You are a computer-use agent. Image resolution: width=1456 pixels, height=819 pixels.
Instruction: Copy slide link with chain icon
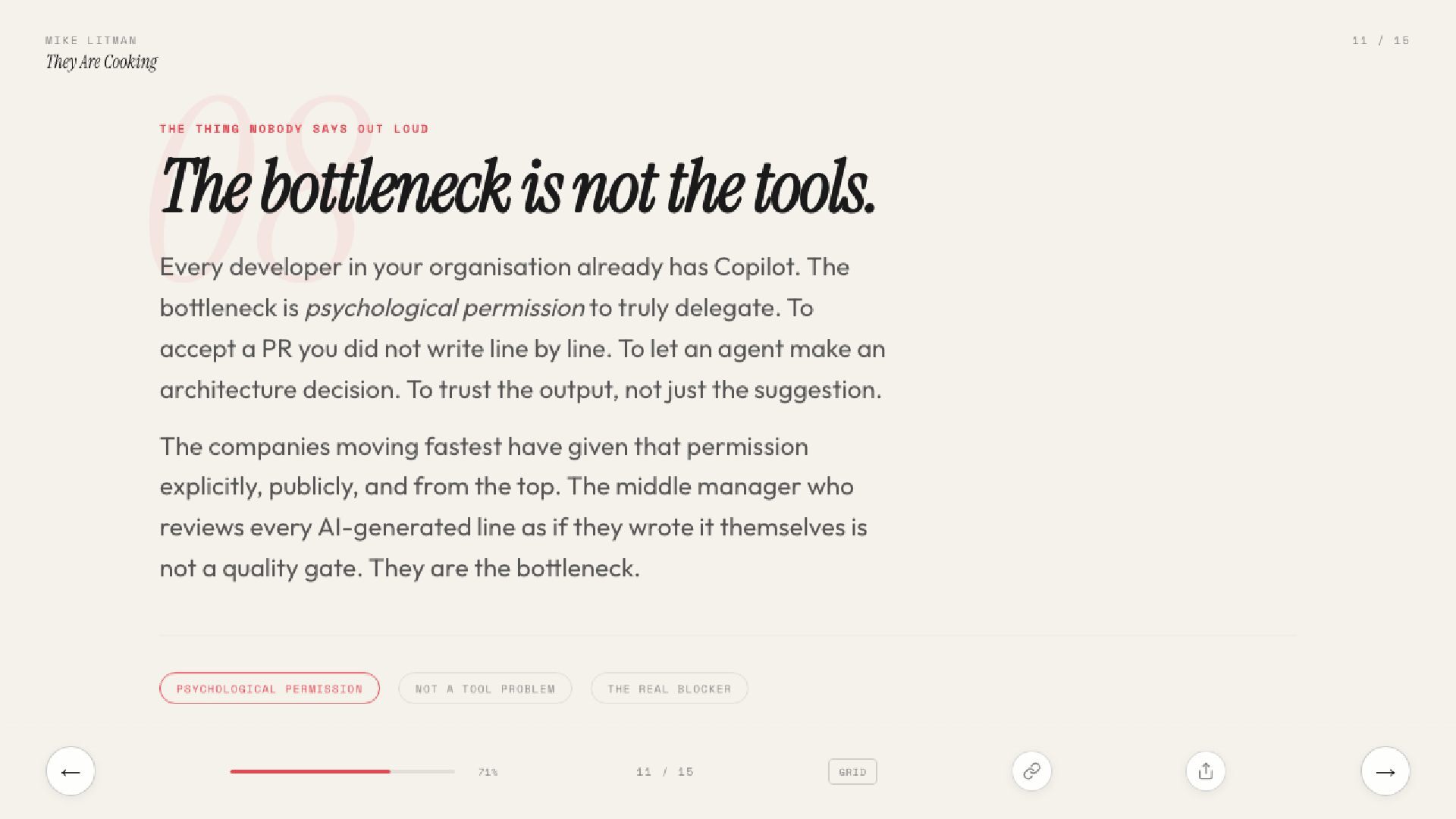pos(1031,771)
